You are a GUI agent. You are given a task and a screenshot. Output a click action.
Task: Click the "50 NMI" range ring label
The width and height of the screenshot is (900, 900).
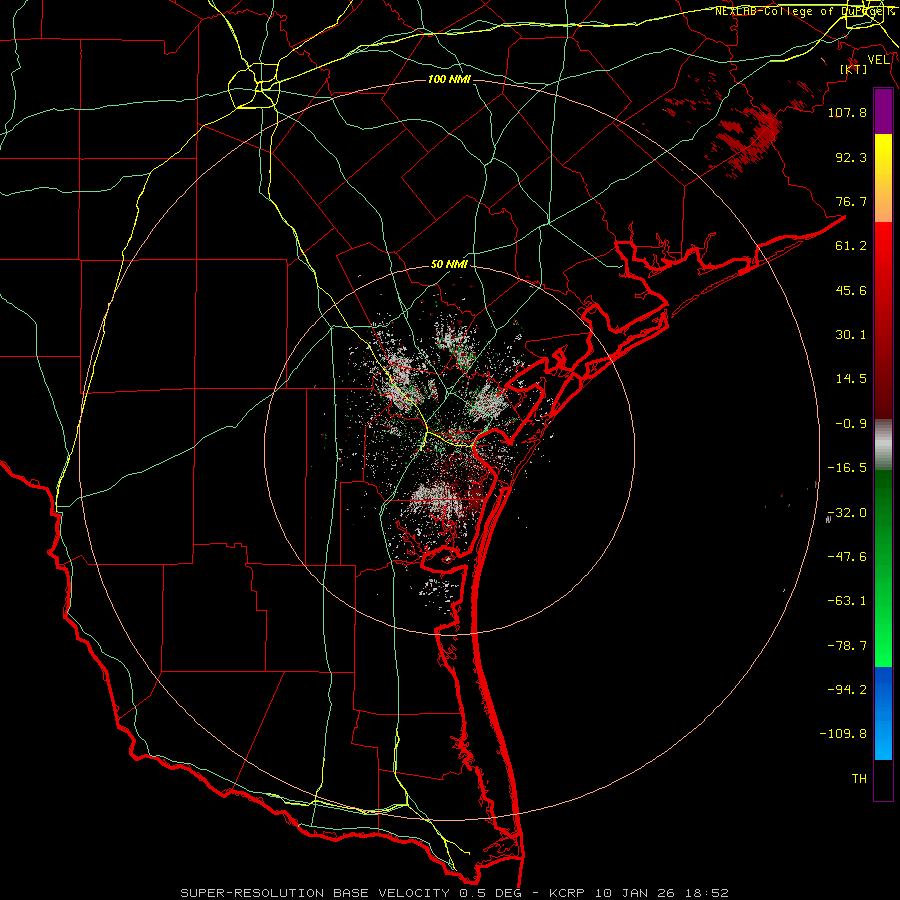(x=449, y=265)
